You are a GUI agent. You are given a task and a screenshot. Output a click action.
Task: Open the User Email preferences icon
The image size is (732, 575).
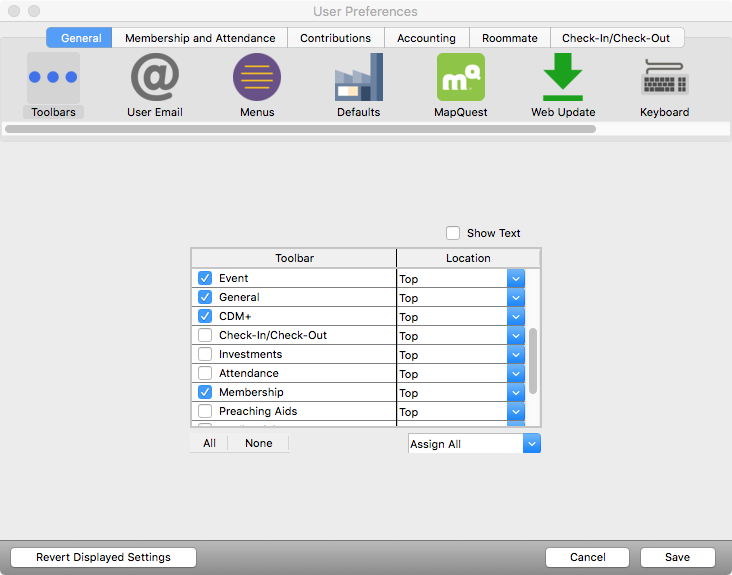(x=155, y=78)
